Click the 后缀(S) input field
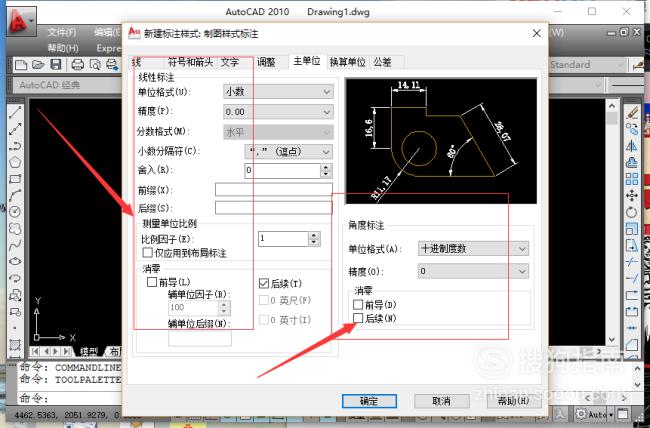650x428 pixels. click(x=274, y=207)
